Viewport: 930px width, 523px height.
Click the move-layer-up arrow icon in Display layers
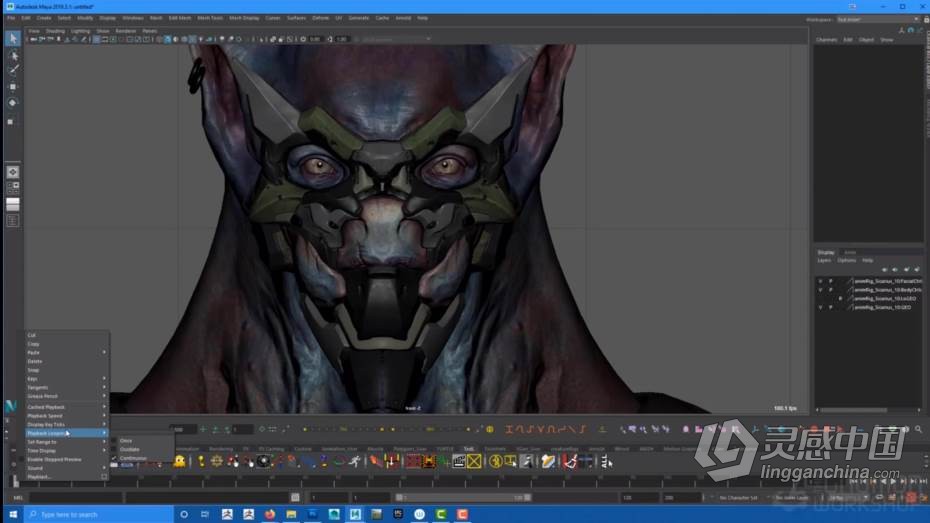tap(884, 269)
